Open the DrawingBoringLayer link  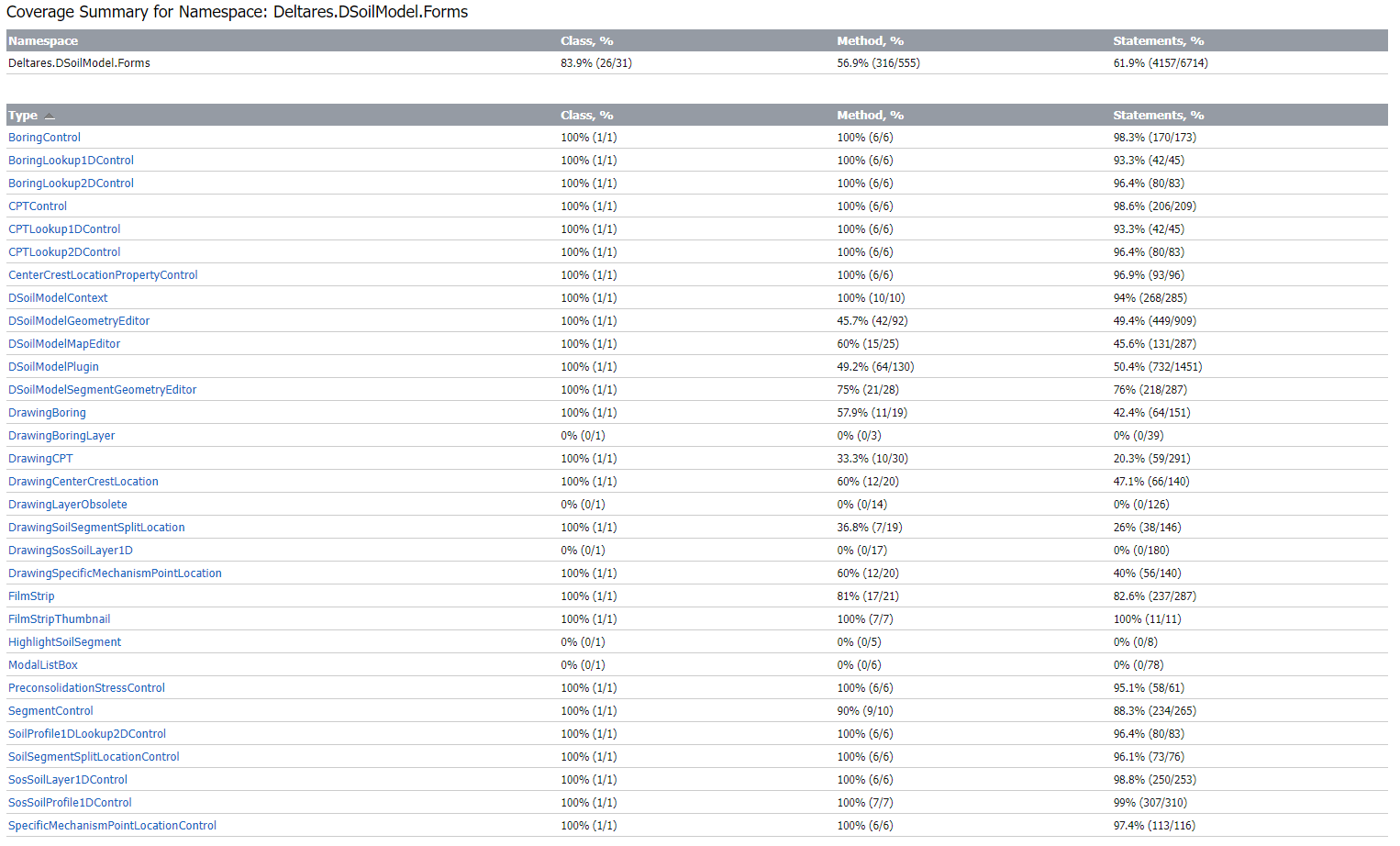click(x=61, y=436)
